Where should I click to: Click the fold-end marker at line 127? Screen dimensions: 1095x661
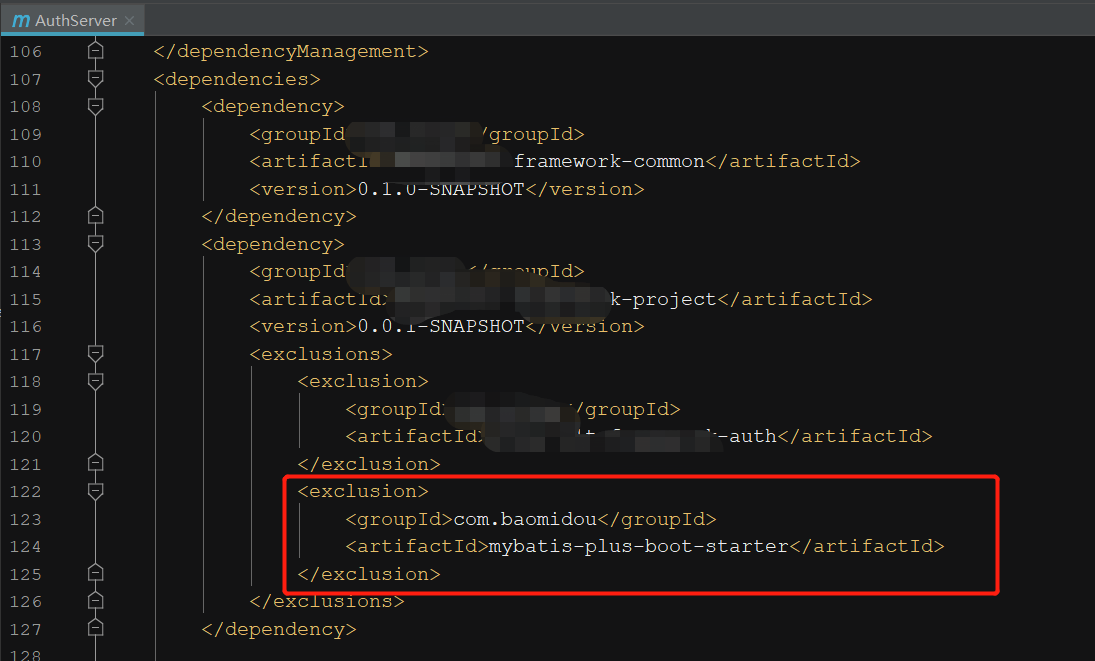[95, 628]
